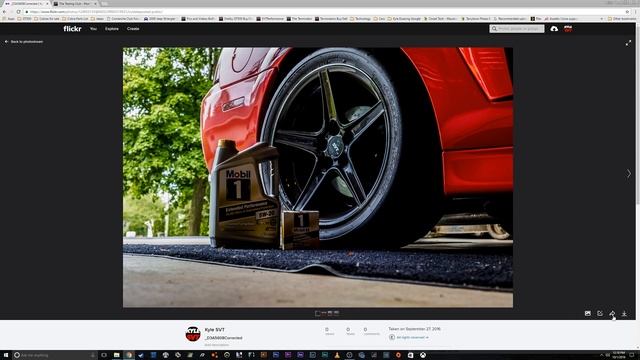Click the edit photo icon

point(600,313)
